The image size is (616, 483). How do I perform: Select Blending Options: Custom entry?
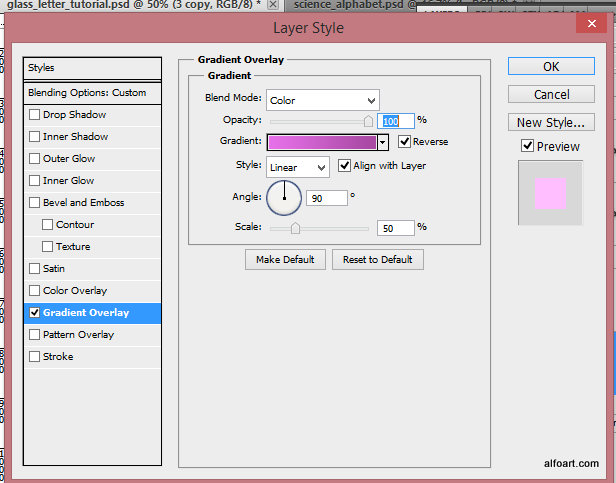coord(92,93)
